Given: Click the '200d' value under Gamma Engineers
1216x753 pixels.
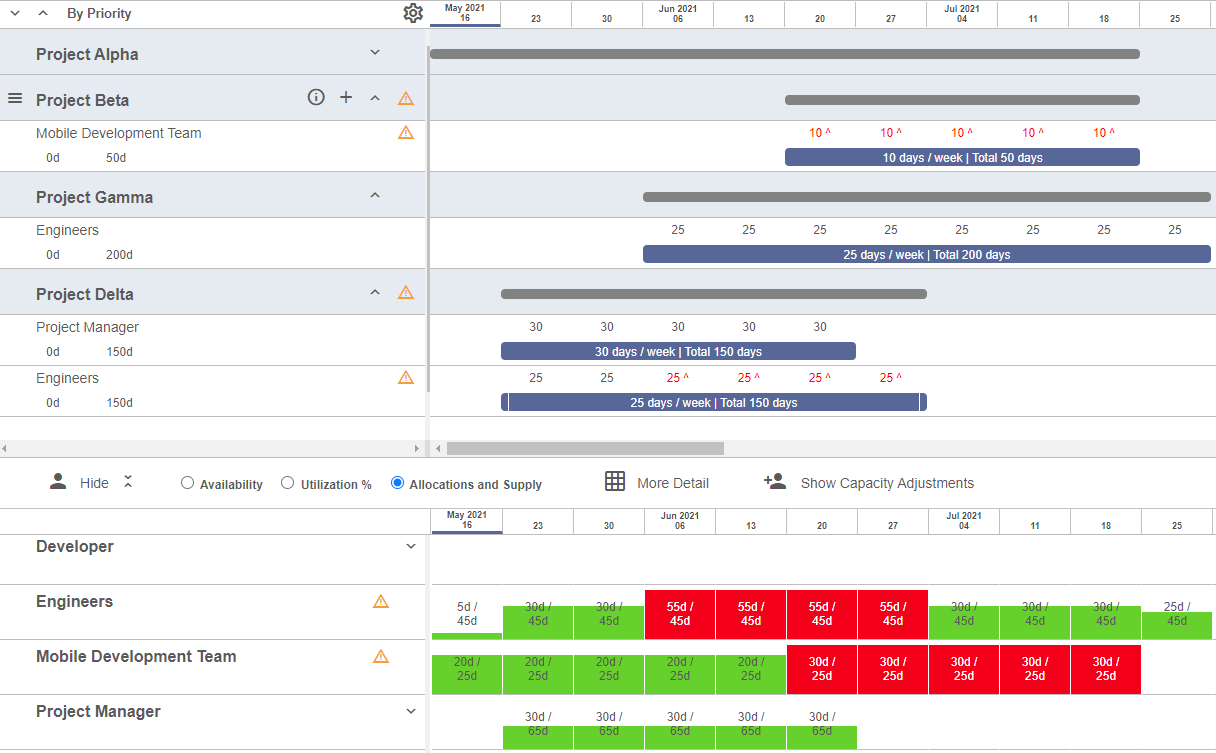Looking at the screenshot, I should (x=119, y=255).
